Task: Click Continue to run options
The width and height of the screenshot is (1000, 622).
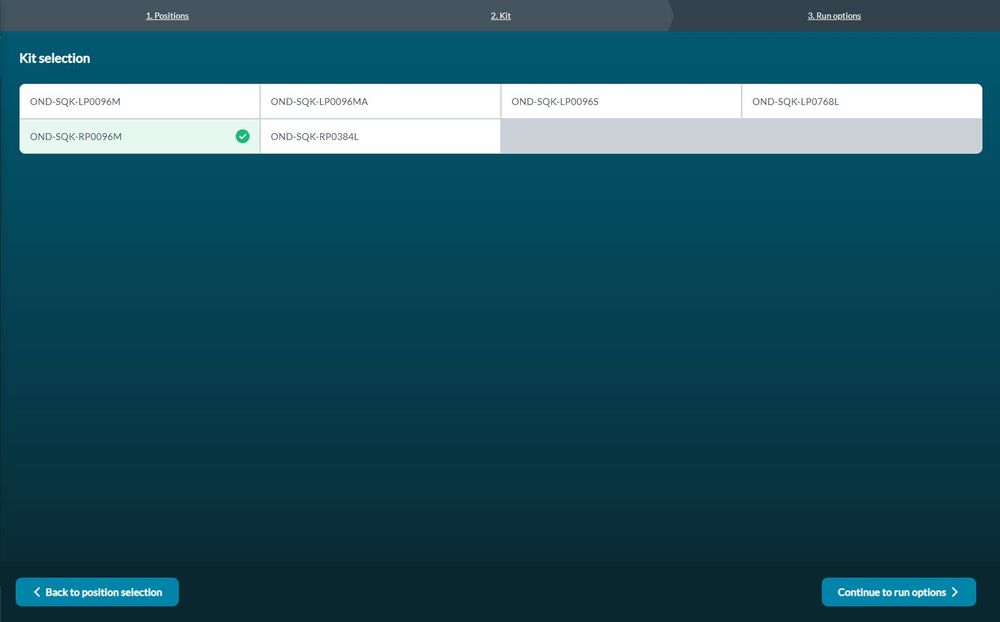Action: [x=899, y=592]
